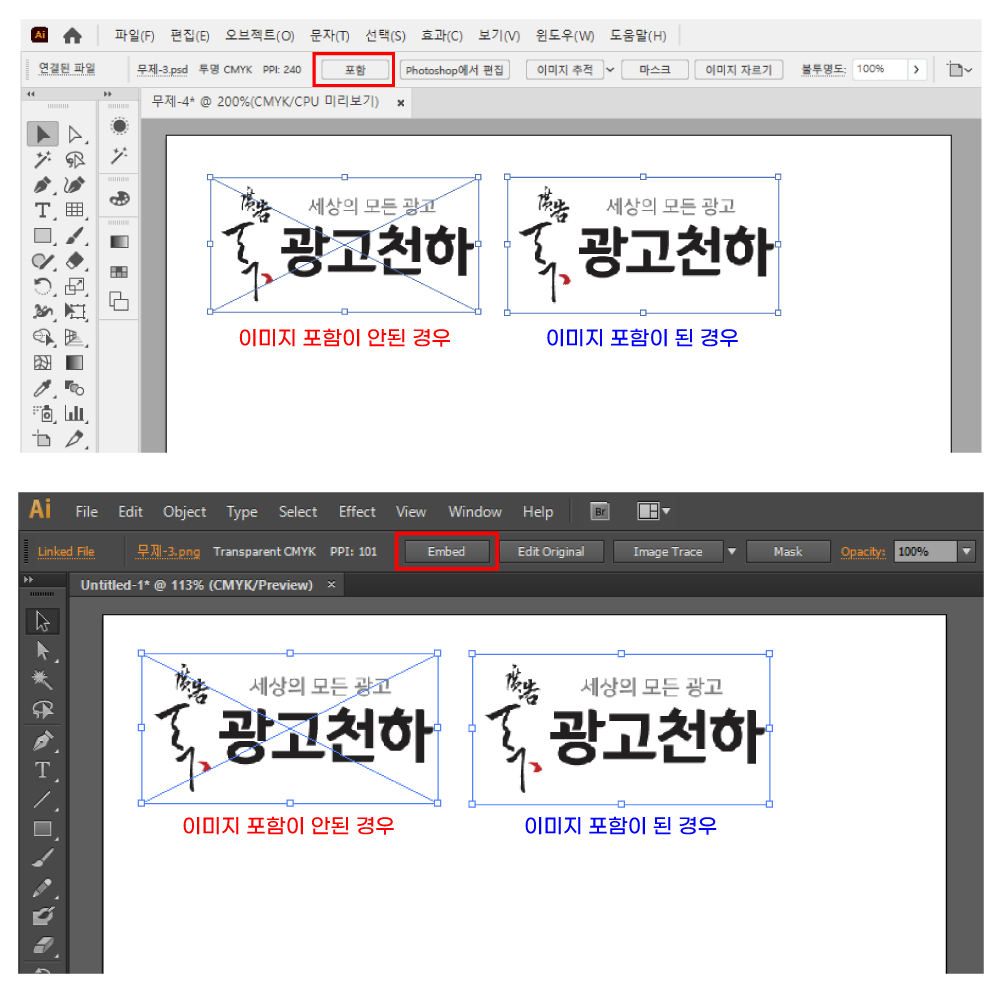Viewport: 1000px width, 987px height.
Task: Click the Home icon in Korean Illustrator
Action: tap(73, 36)
